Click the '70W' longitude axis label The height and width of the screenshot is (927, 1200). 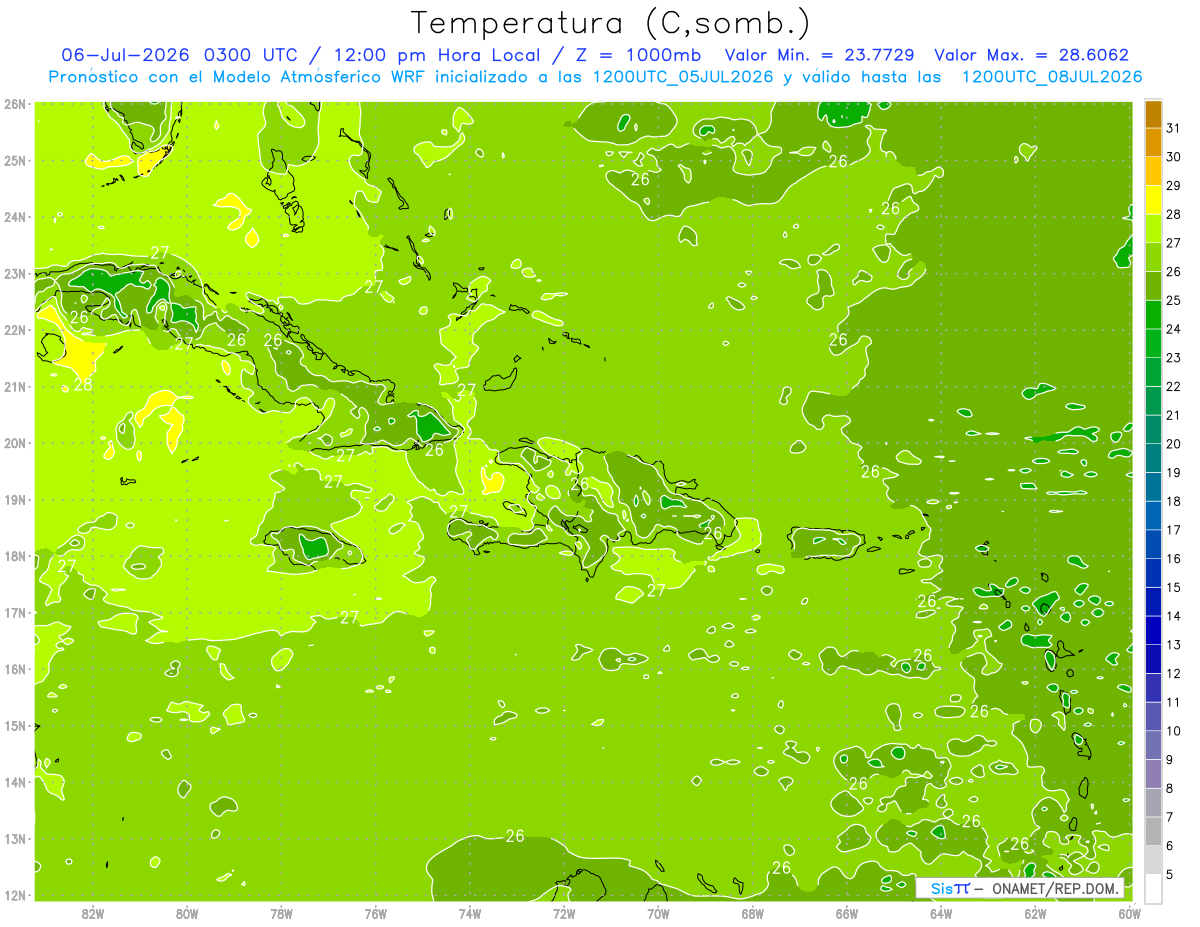coord(658,913)
